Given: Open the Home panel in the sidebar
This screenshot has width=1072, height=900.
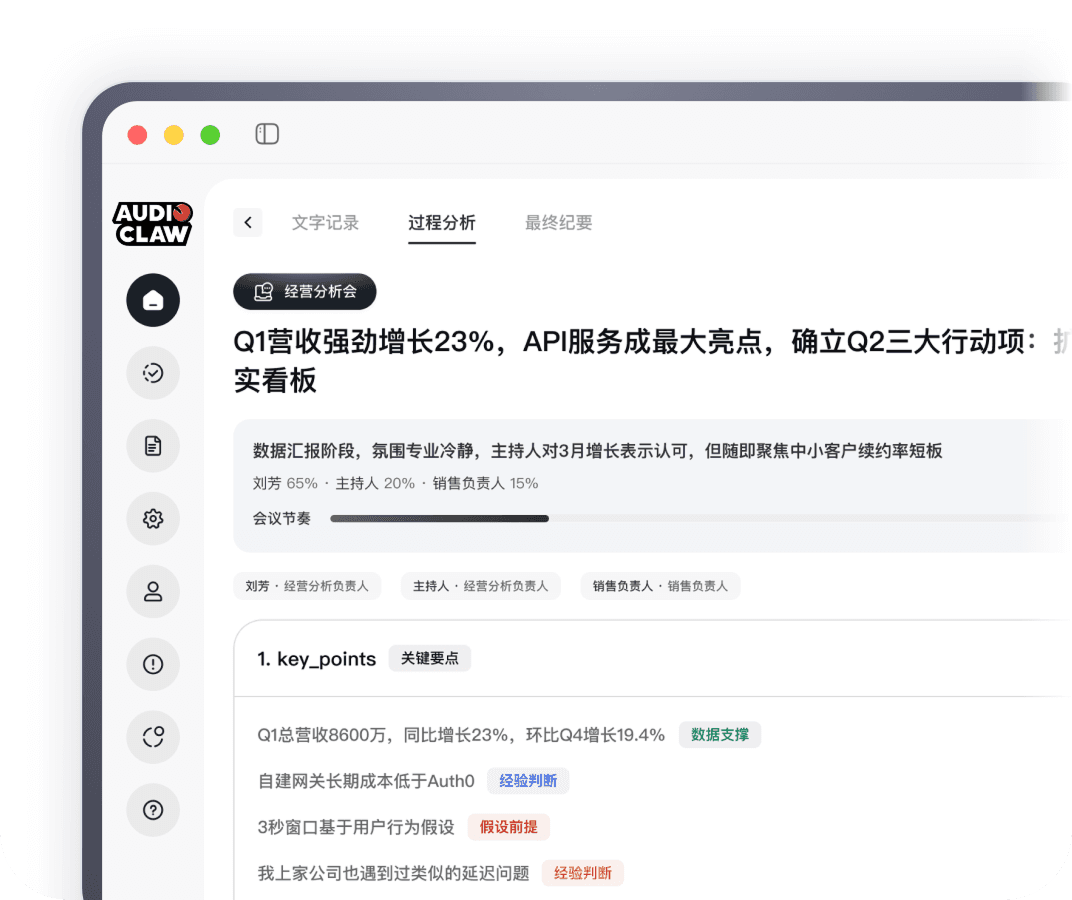Looking at the screenshot, I should (152, 300).
